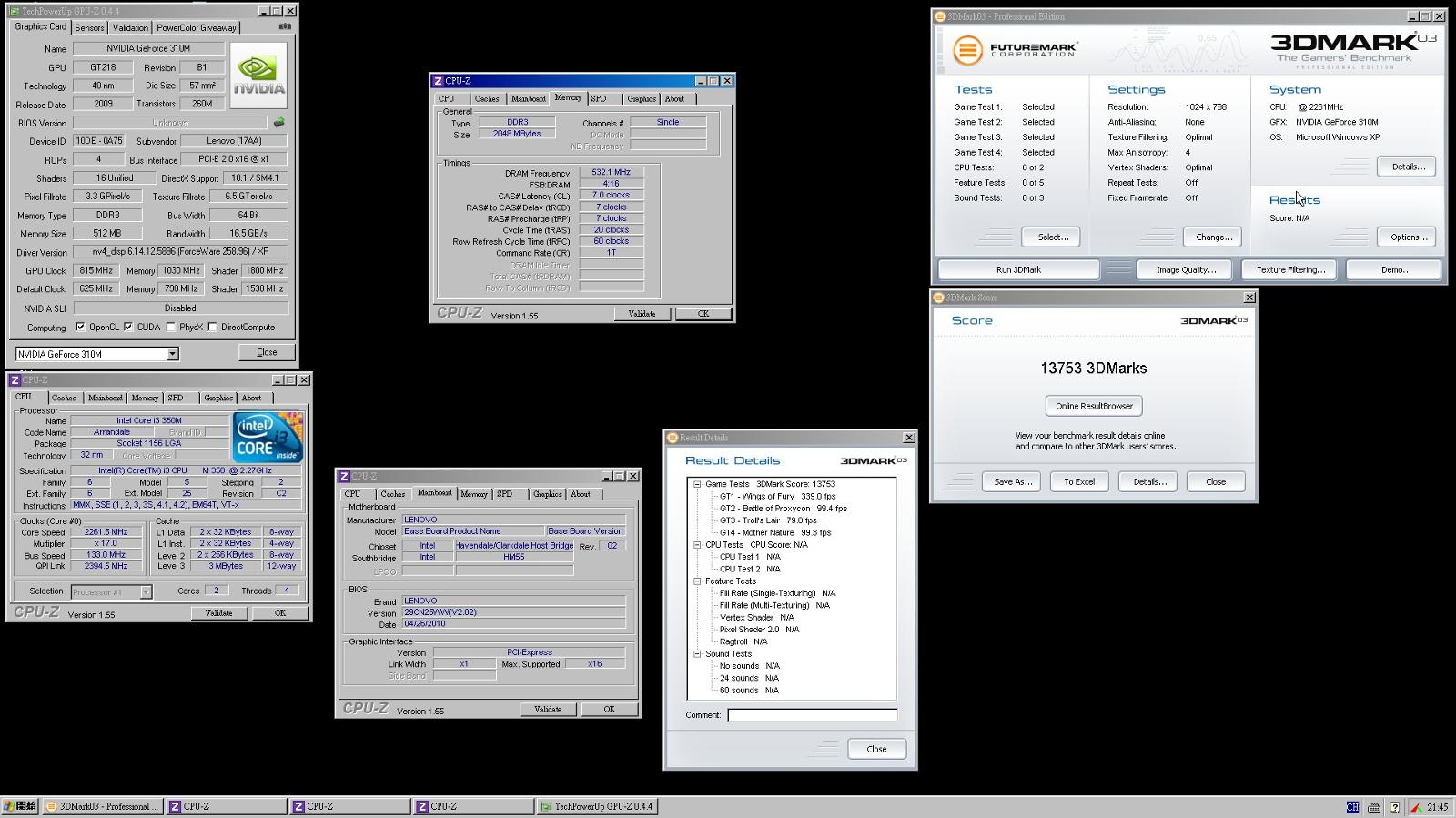The image size is (1456, 818).
Task: Click the 21:45 taskbar clock
Action: coord(1438,807)
